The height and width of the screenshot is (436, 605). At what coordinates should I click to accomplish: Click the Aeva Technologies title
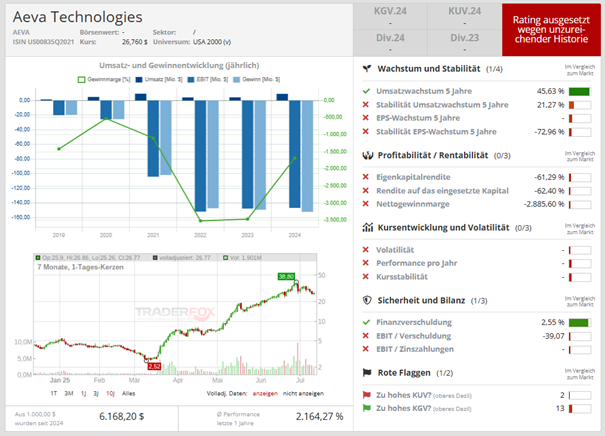(78, 17)
